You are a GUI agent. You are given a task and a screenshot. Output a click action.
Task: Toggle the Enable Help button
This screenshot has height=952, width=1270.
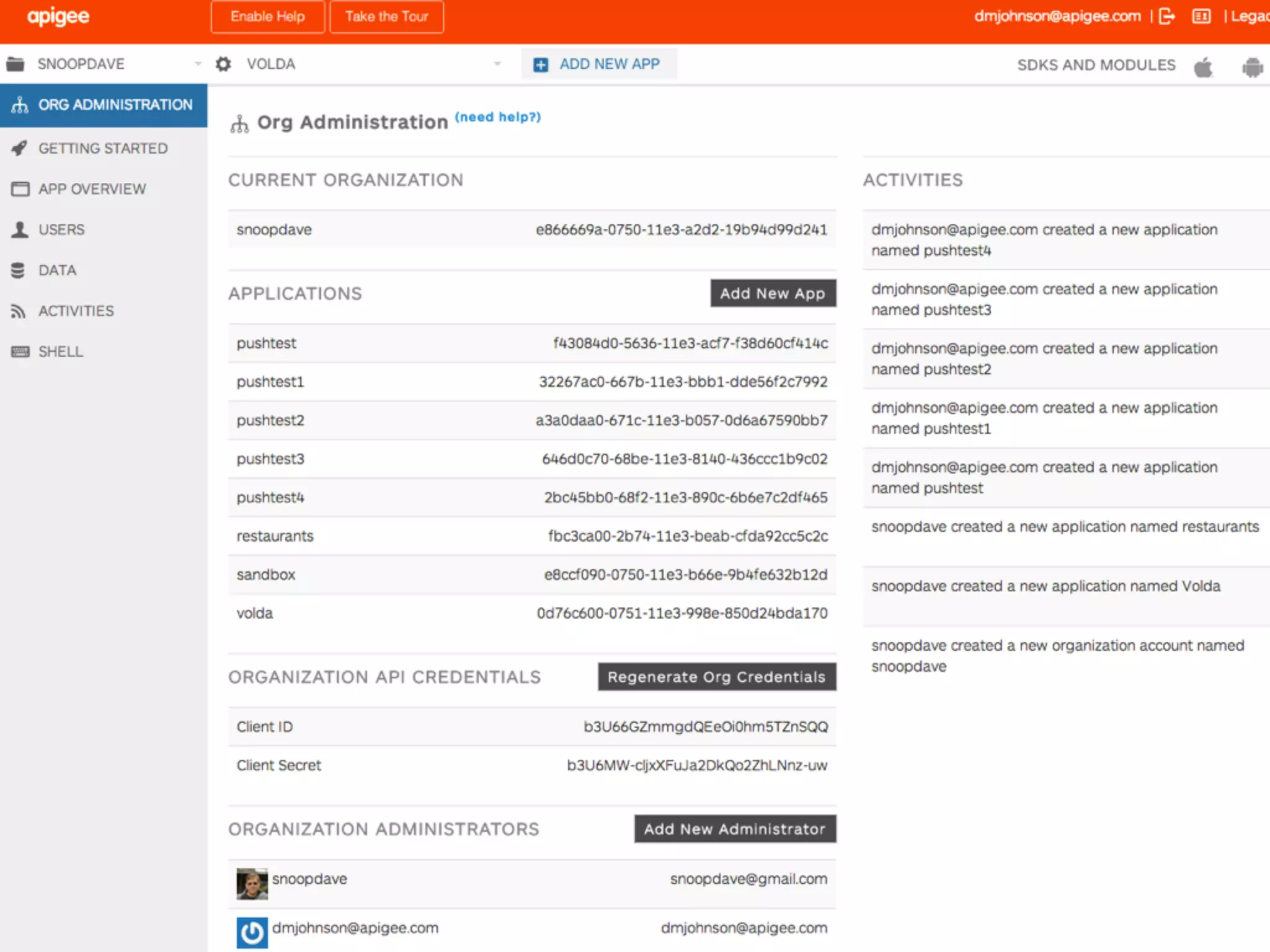coord(267,17)
